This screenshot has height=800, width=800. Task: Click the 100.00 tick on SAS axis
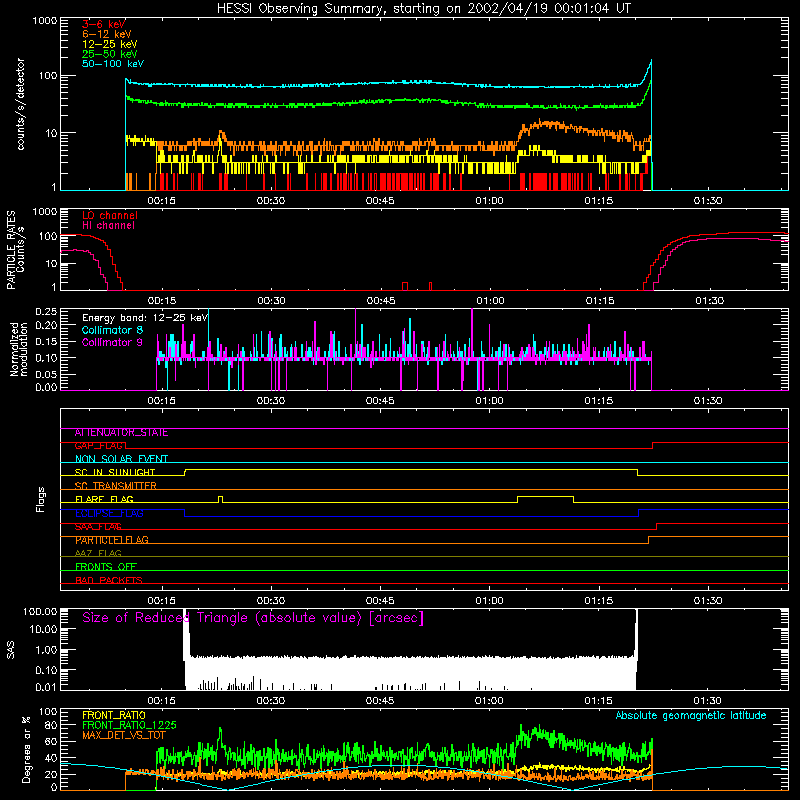coord(40,611)
